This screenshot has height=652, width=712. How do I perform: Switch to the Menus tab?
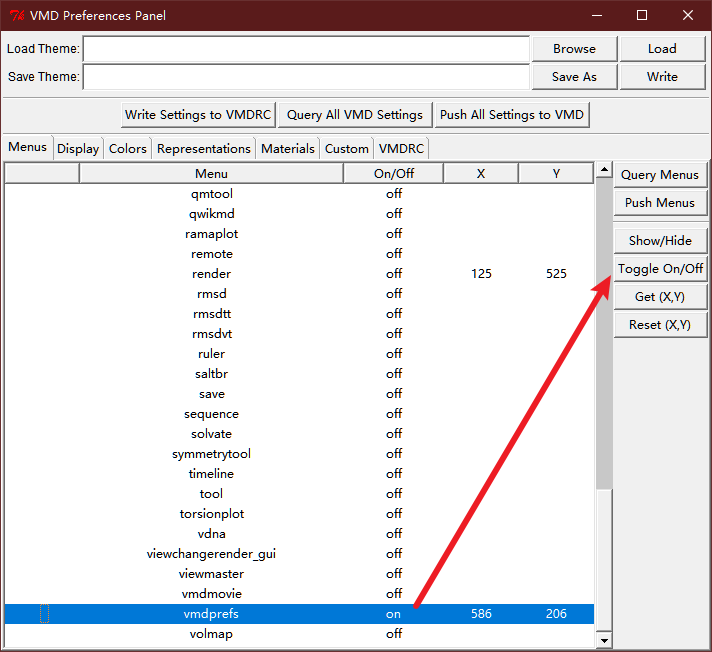(x=27, y=147)
